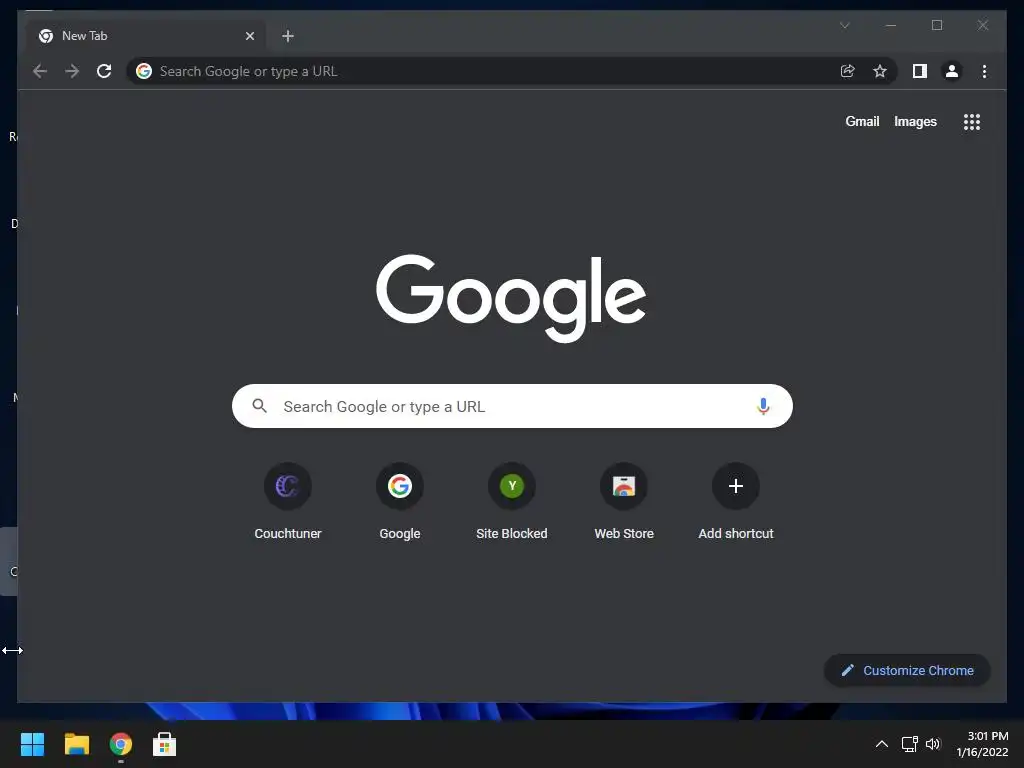This screenshot has height=768, width=1024.
Task: Show hidden tray icons chevron
Action: point(882,744)
